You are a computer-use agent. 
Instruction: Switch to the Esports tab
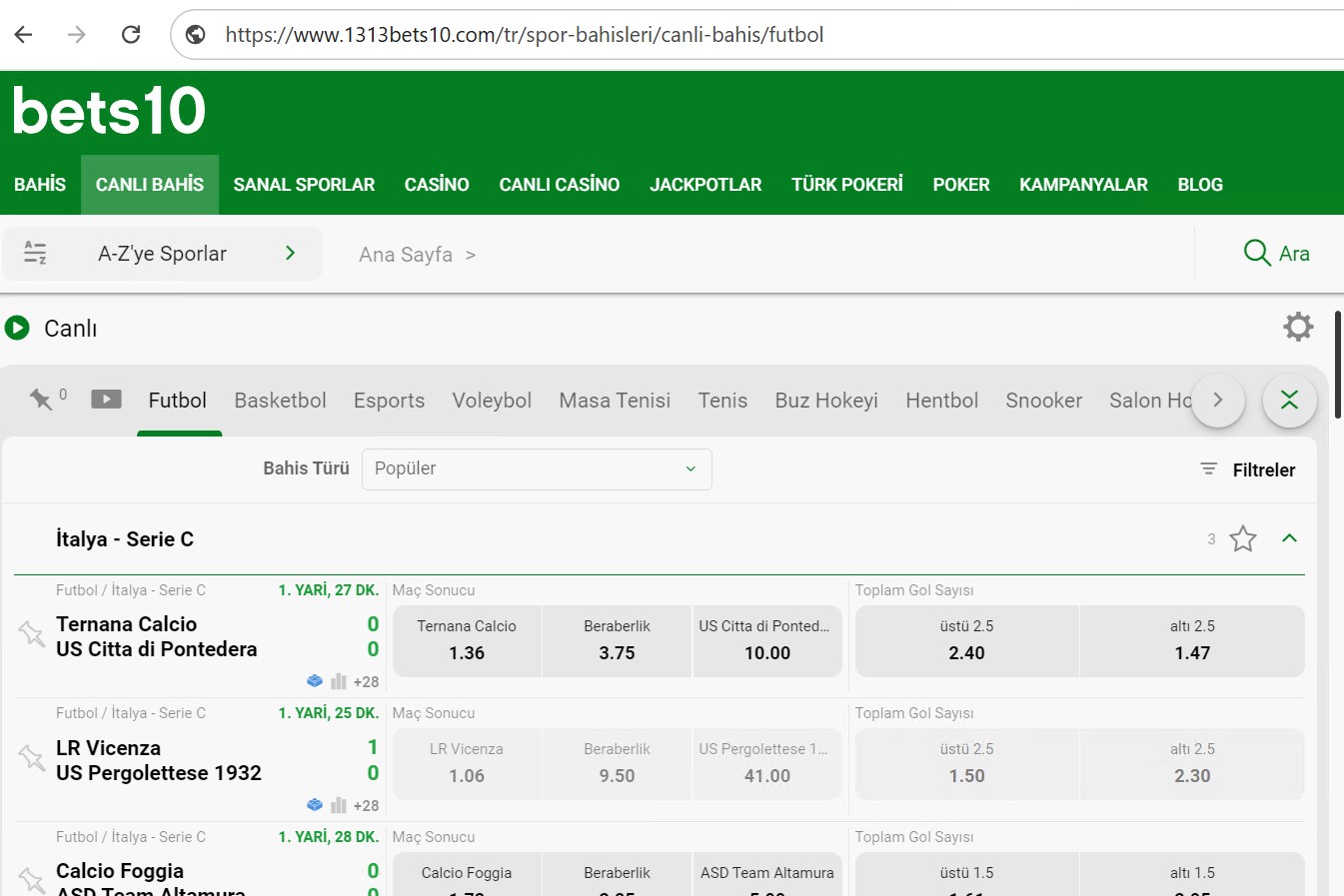[x=389, y=401]
